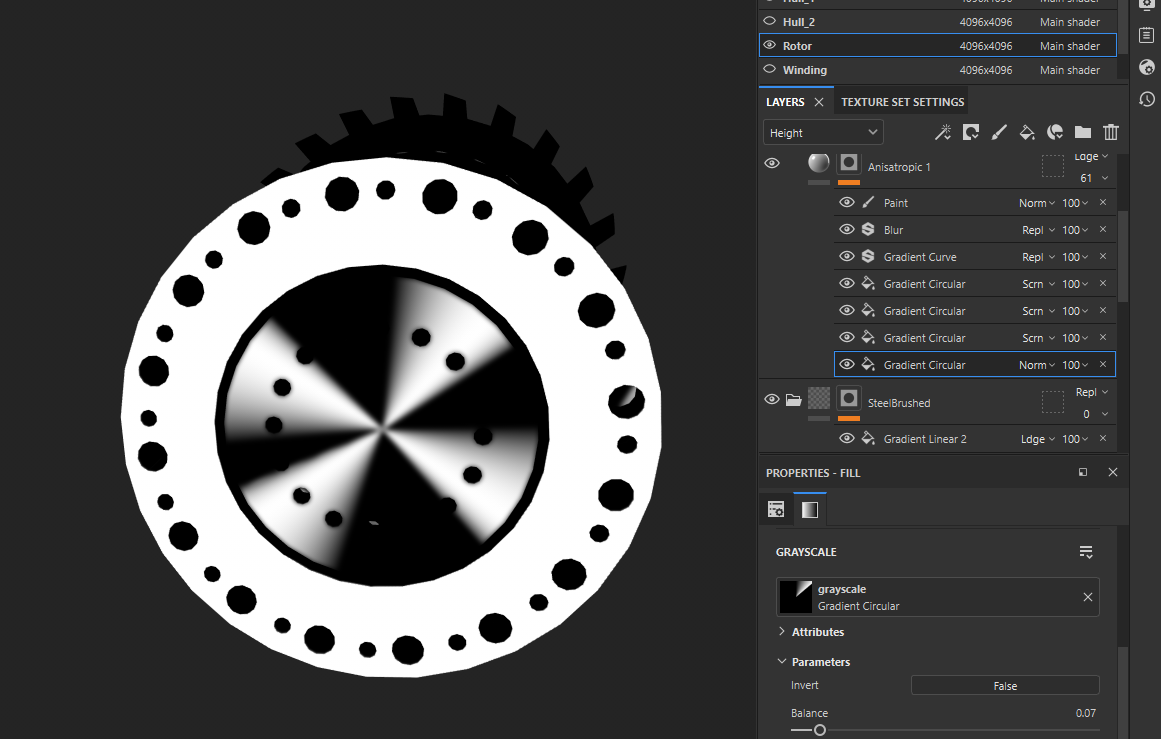Delete the selected layer with trash icon
1161x739 pixels.
pos(1110,132)
